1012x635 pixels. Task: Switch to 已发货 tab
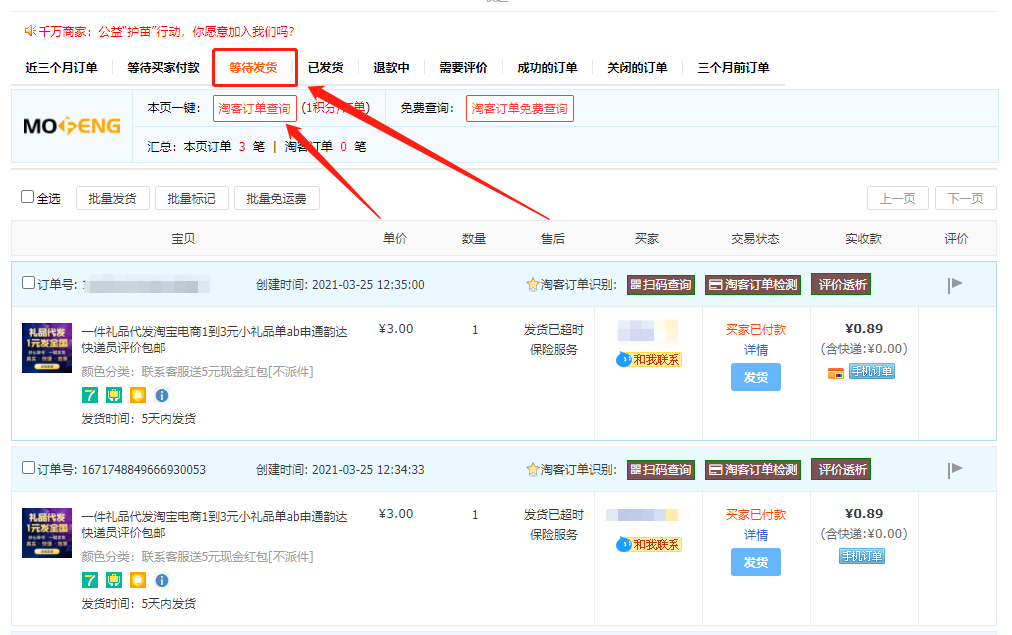coord(325,68)
